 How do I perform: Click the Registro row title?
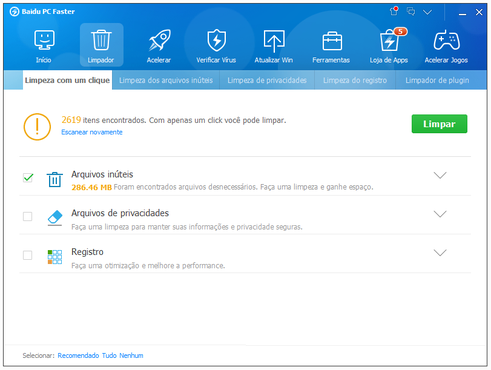click(x=87, y=252)
